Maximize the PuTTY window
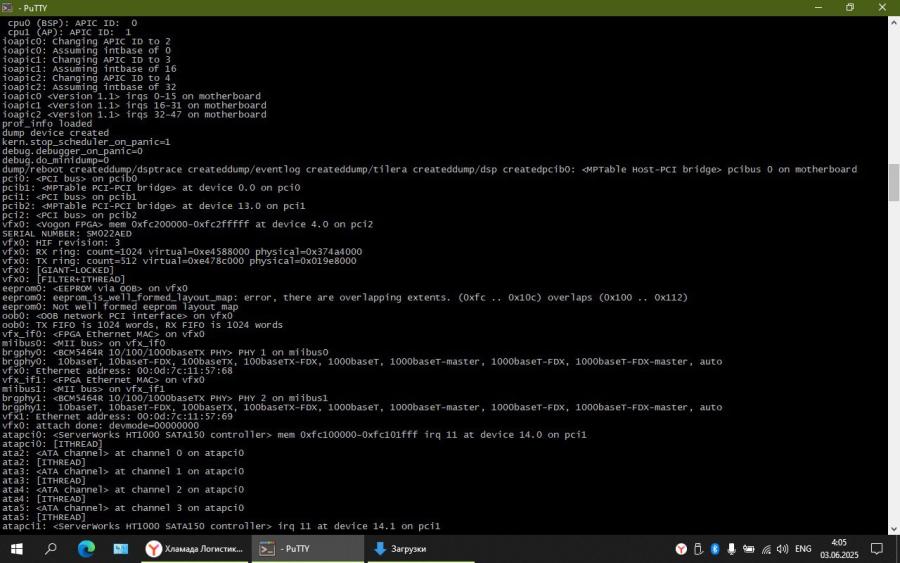This screenshot has width=900, height=563. point(850,7)
